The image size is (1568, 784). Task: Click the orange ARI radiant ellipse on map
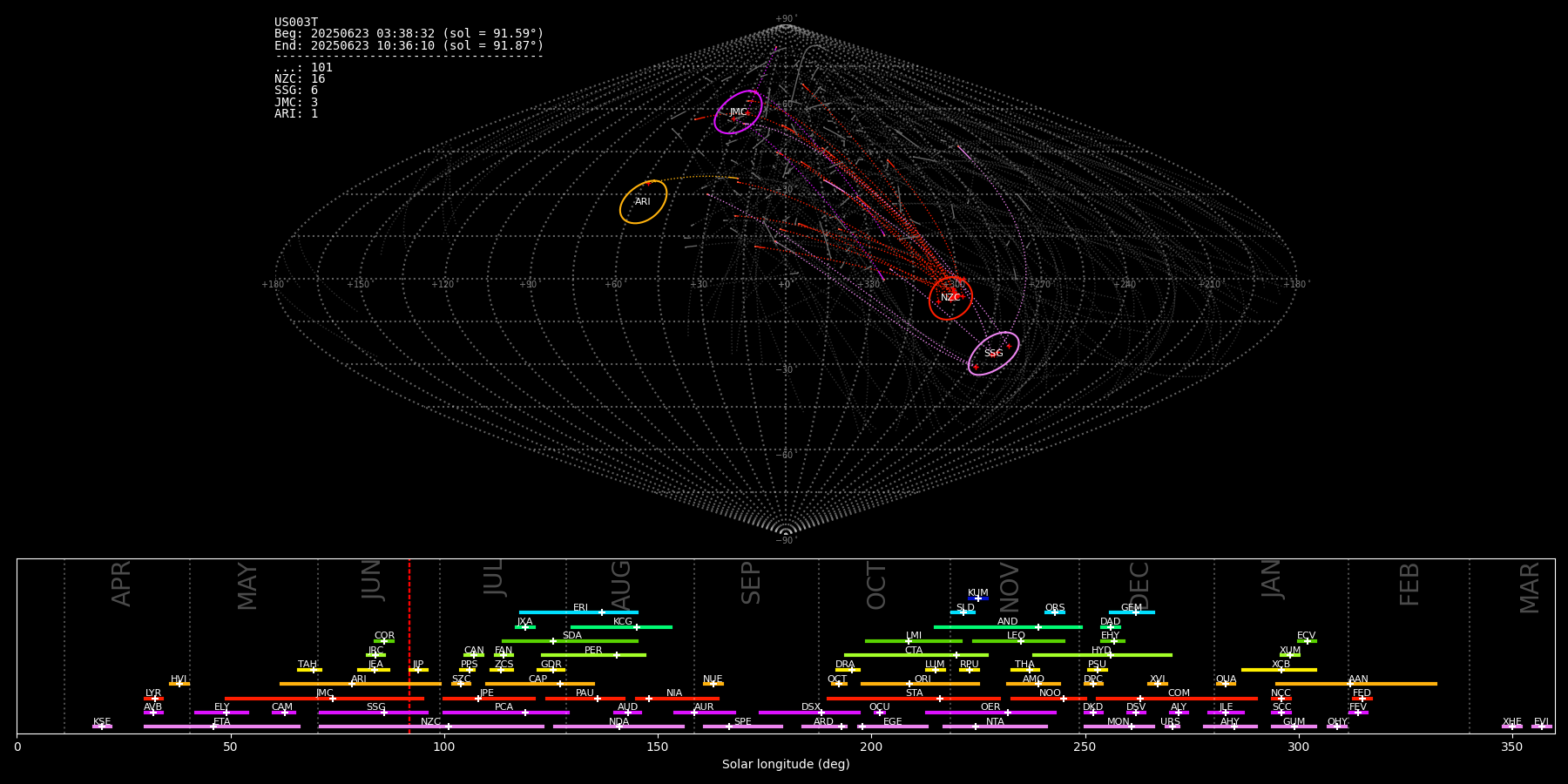[x=643, y=201]
